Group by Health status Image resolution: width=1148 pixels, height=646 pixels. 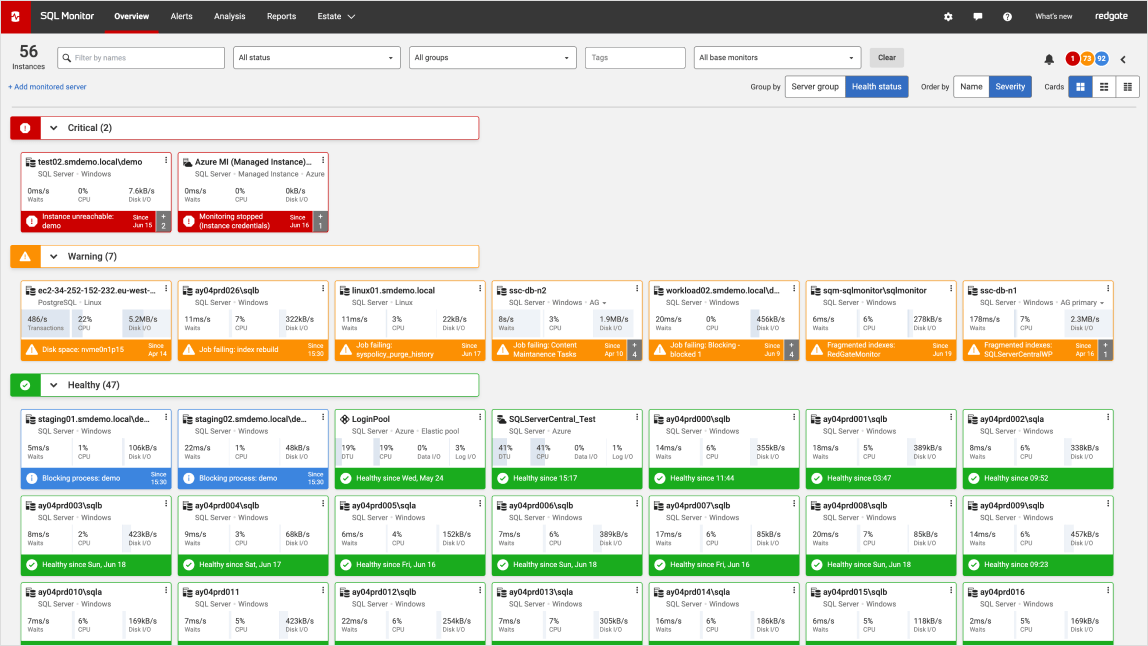(876, 86)
